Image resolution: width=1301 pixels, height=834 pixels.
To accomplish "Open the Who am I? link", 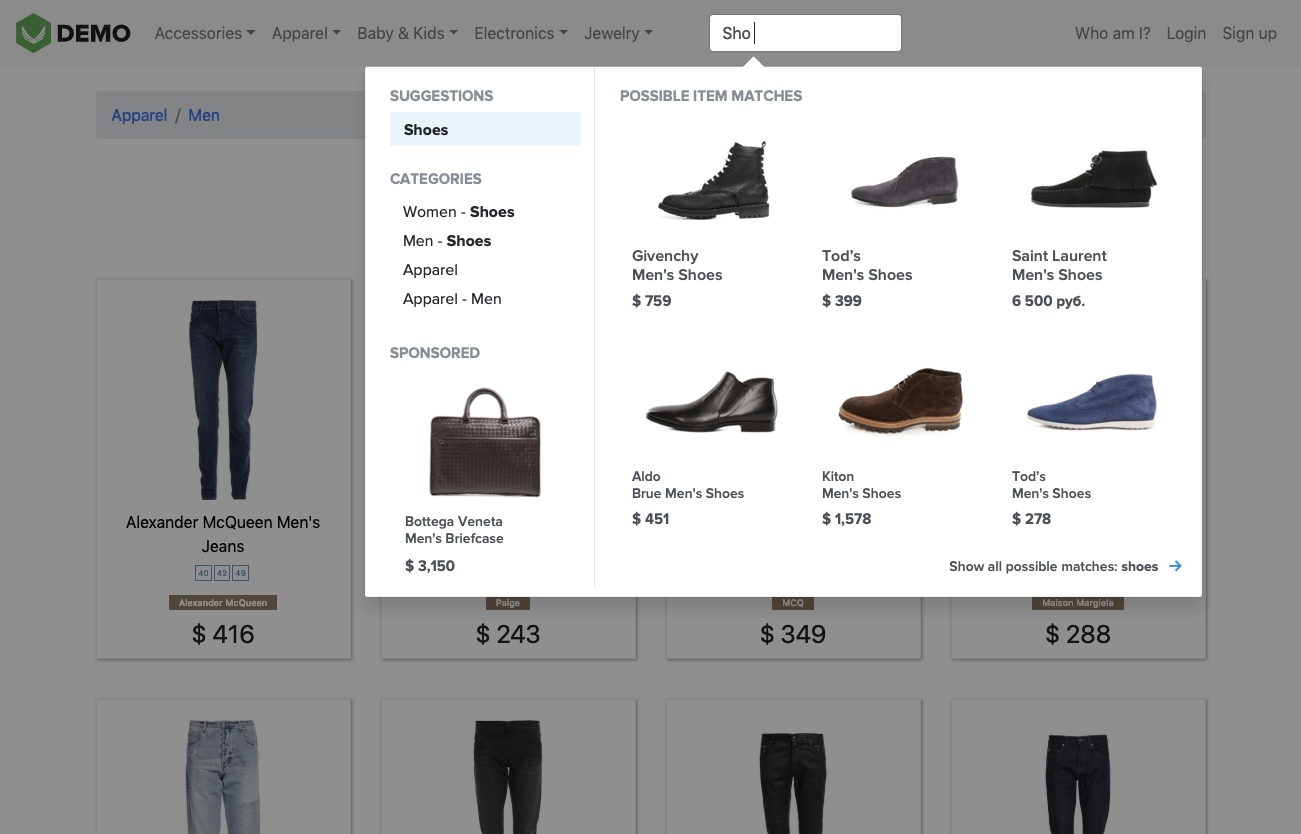I will click(1112, 33).
